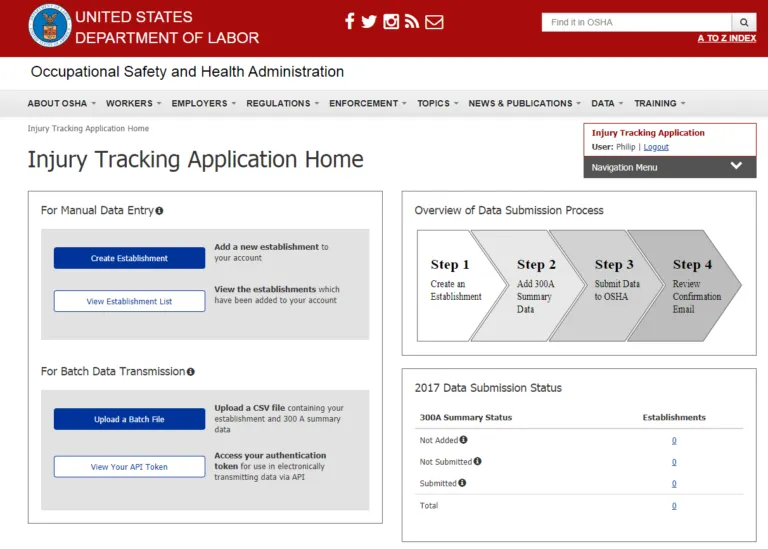Click info icon beside For Manual Data Entry
The height and width of the screenshot is (549, 768).
point(159,211)
